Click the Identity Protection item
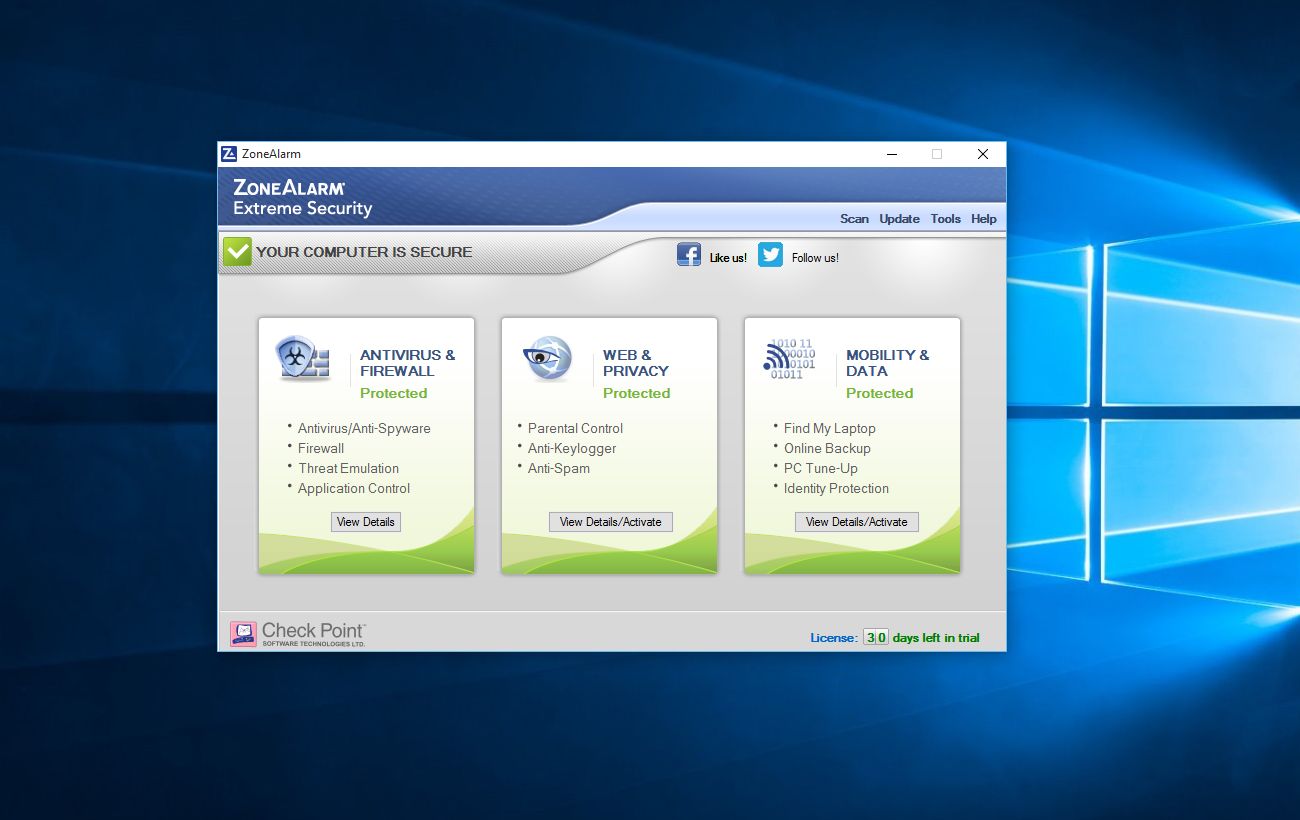This screenshot has height=820, width=1300. pos(836,488)
